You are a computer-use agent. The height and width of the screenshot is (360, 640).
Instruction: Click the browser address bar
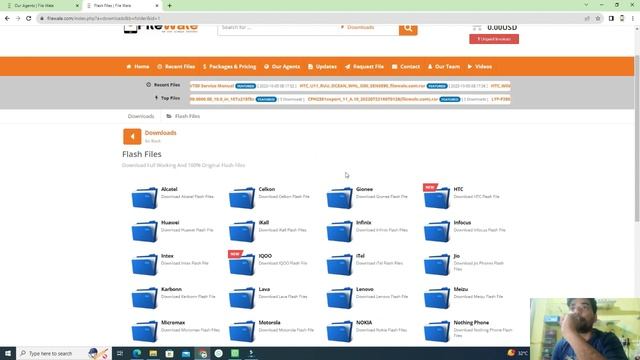click(310, 18)
